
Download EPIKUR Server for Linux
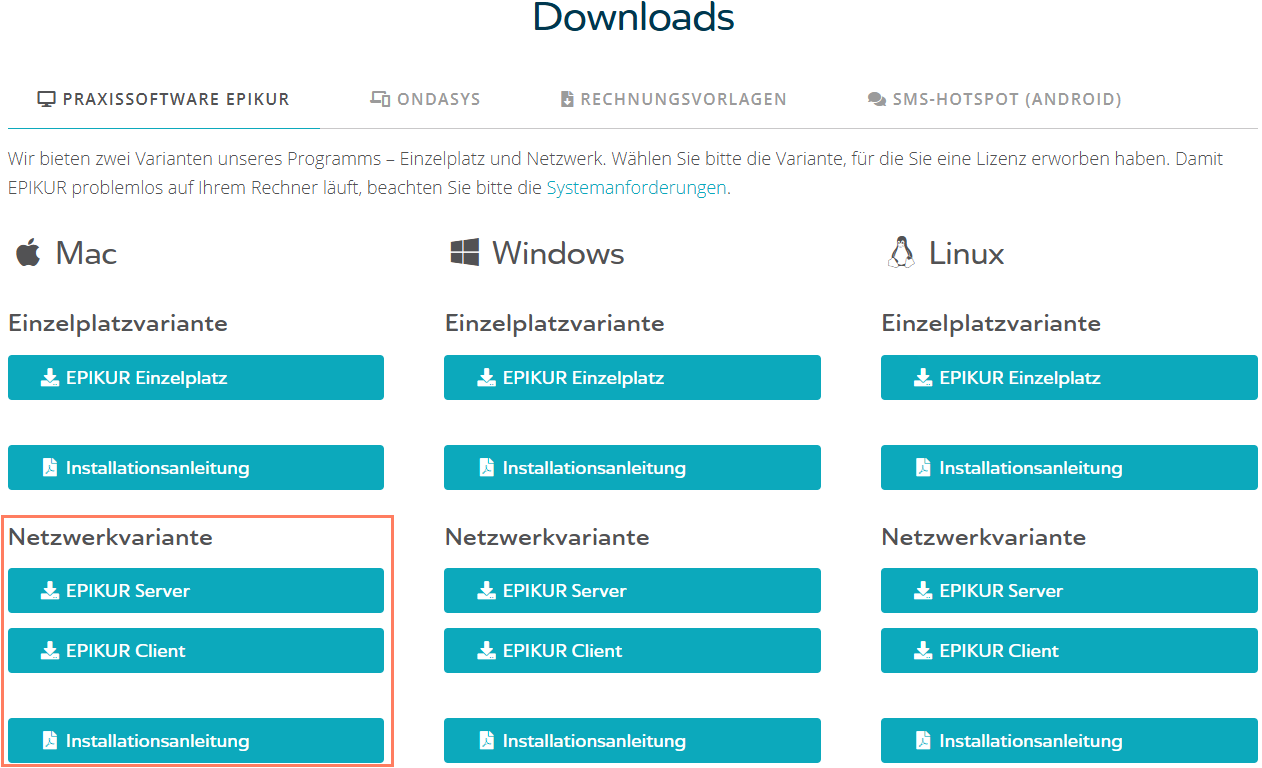[x=1069, y=591]
